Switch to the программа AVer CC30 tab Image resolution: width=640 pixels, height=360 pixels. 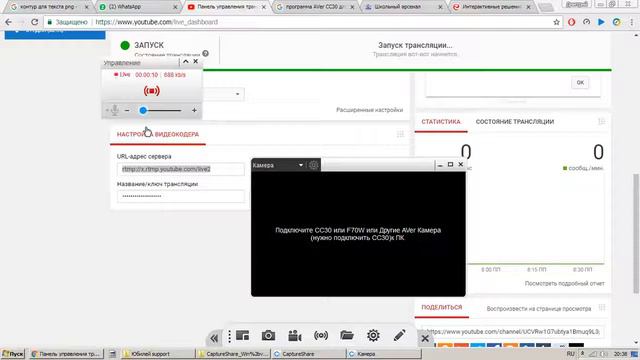click(314, 7)
